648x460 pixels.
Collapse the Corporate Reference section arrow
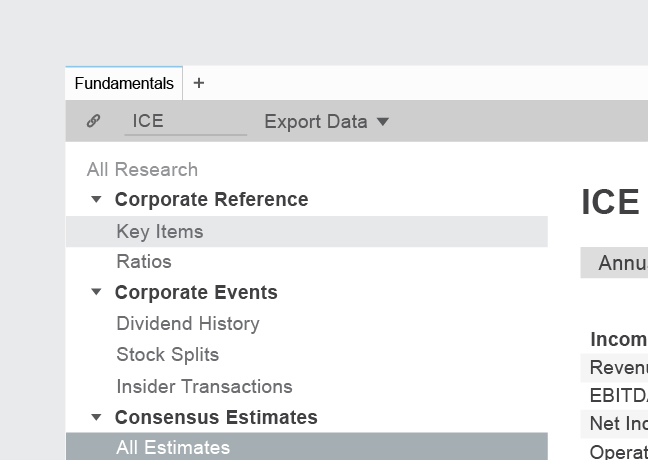coord(96,200)
